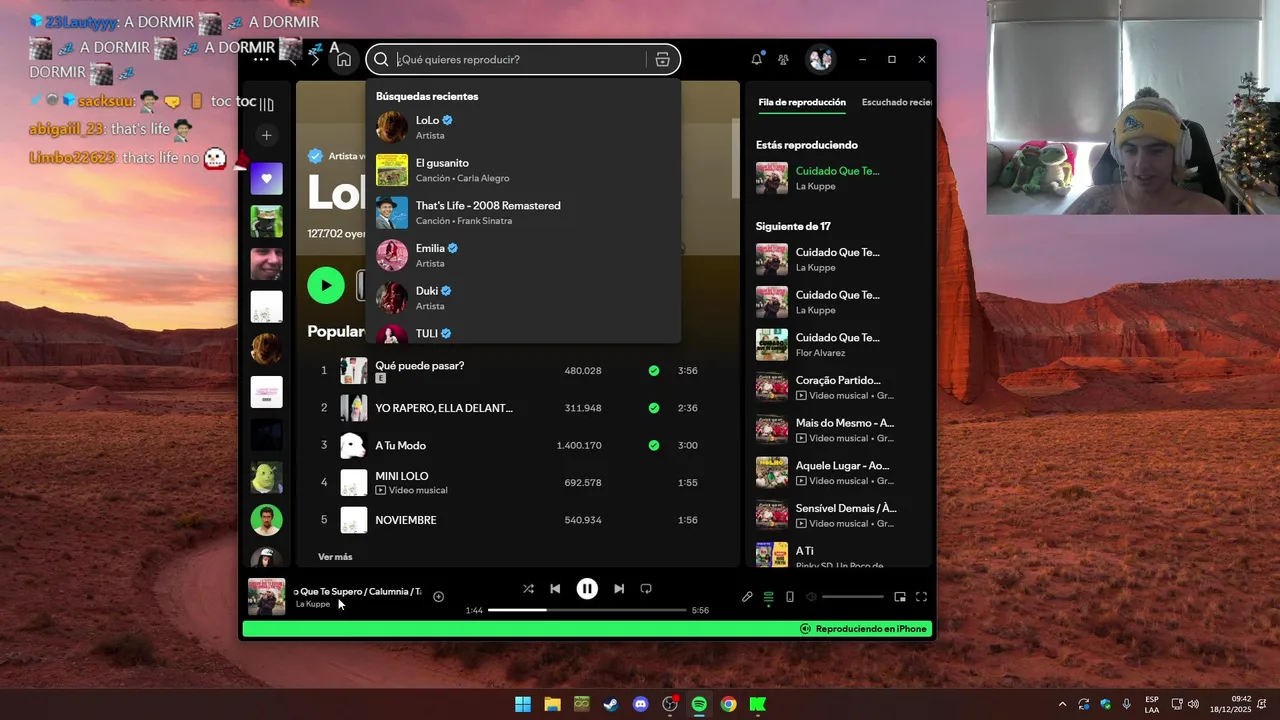The height and width of the screenshot is (720, 1280).
Task: Choose That's Life - 2008 Remastered result
Action: pos(523,212)
